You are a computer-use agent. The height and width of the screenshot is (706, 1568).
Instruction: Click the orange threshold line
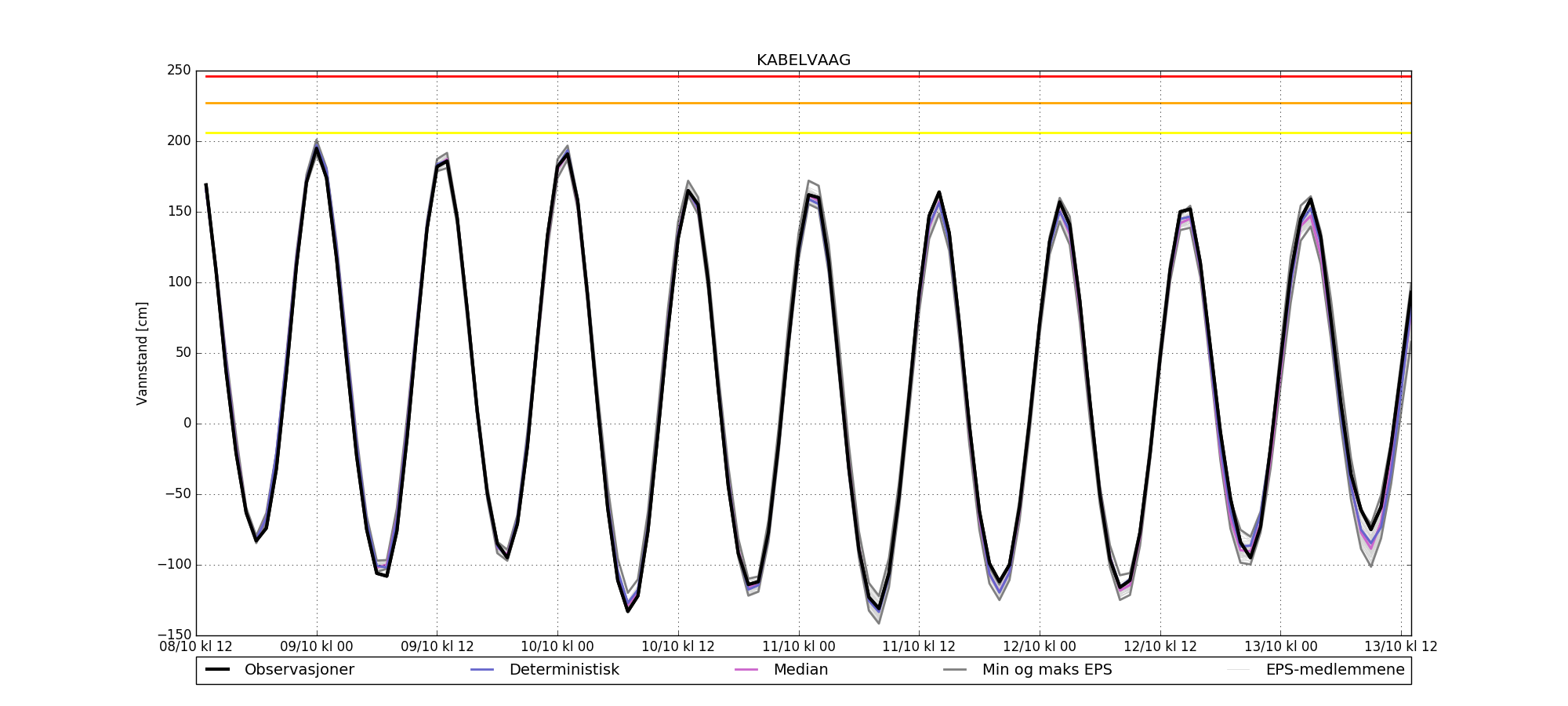784,103
